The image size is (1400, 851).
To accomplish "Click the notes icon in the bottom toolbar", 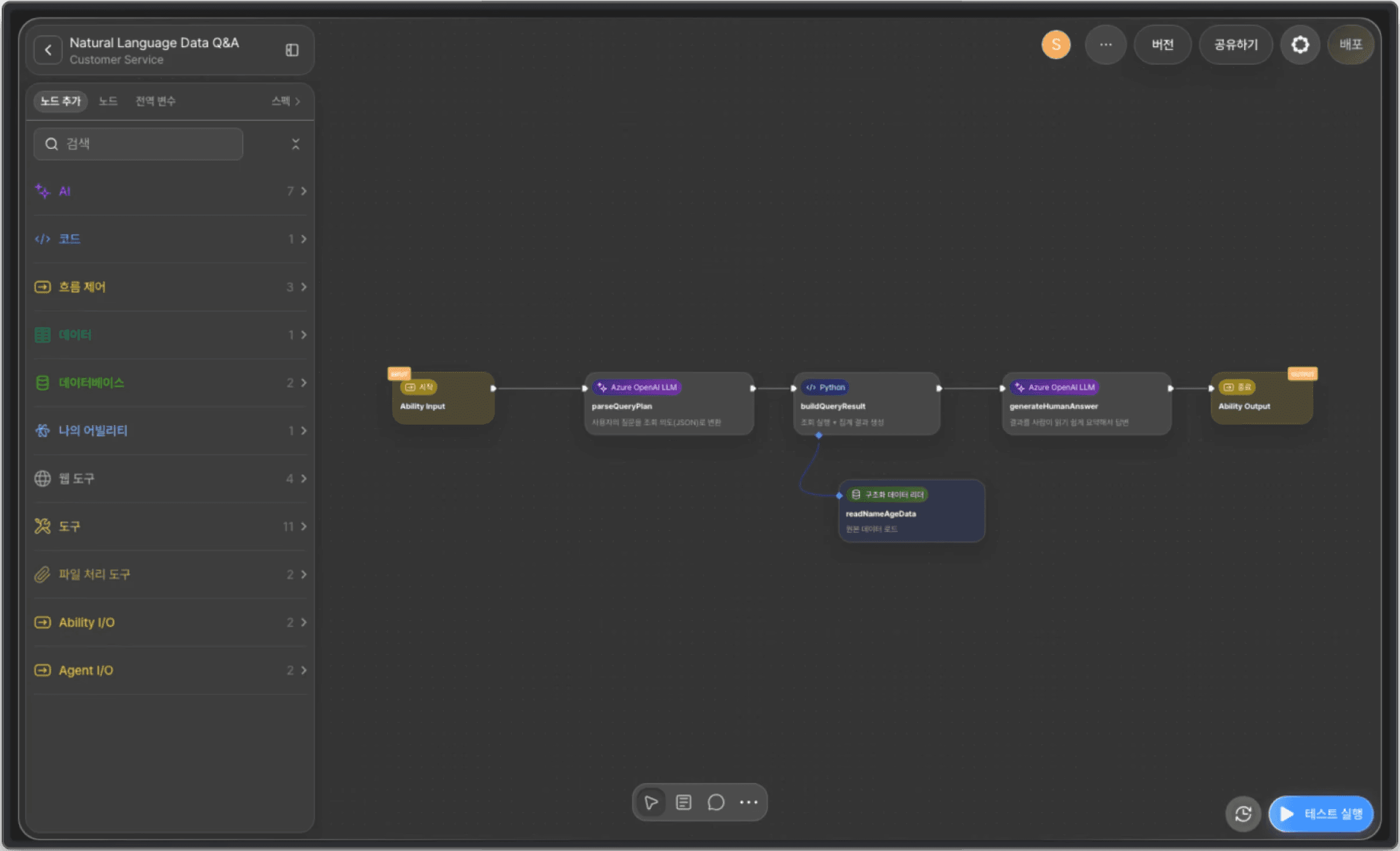I will click(684, 802).
